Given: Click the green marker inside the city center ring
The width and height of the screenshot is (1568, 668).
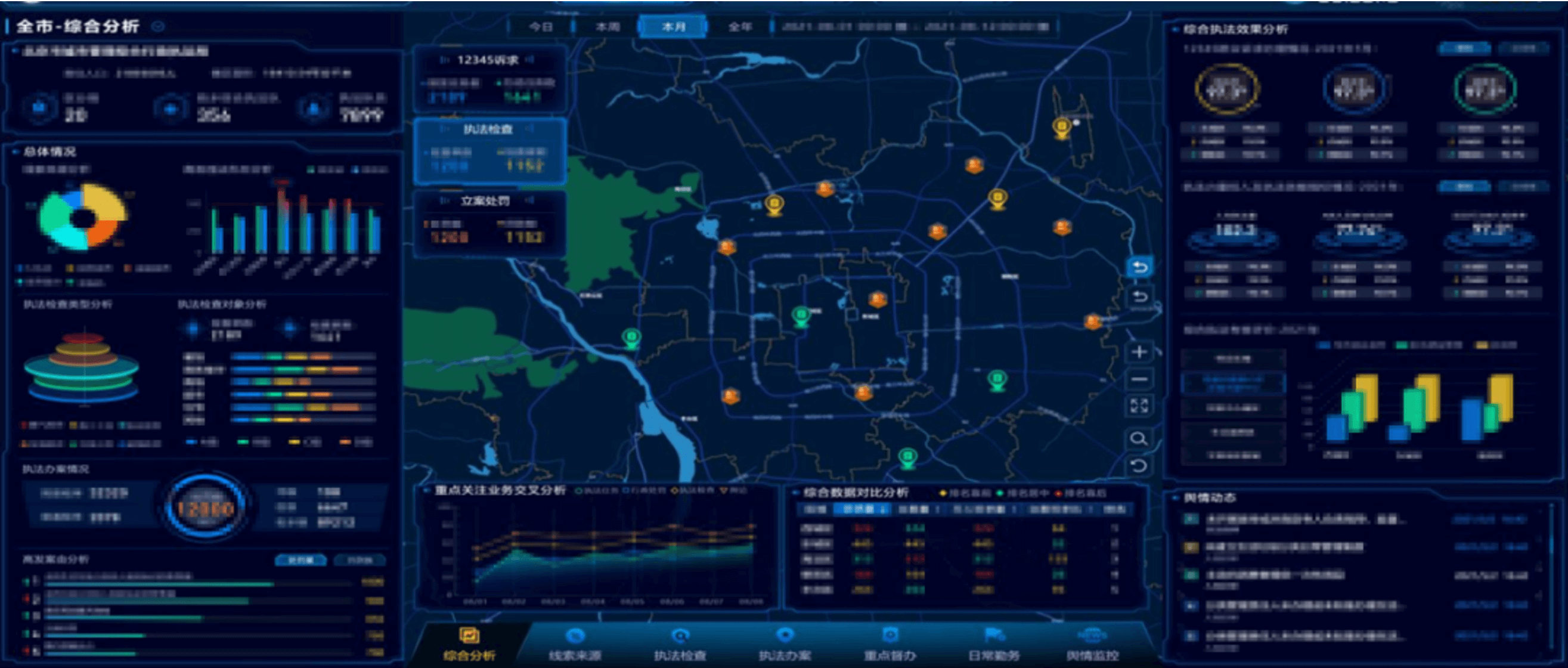Looking at the screenshot, I should 801,316.
